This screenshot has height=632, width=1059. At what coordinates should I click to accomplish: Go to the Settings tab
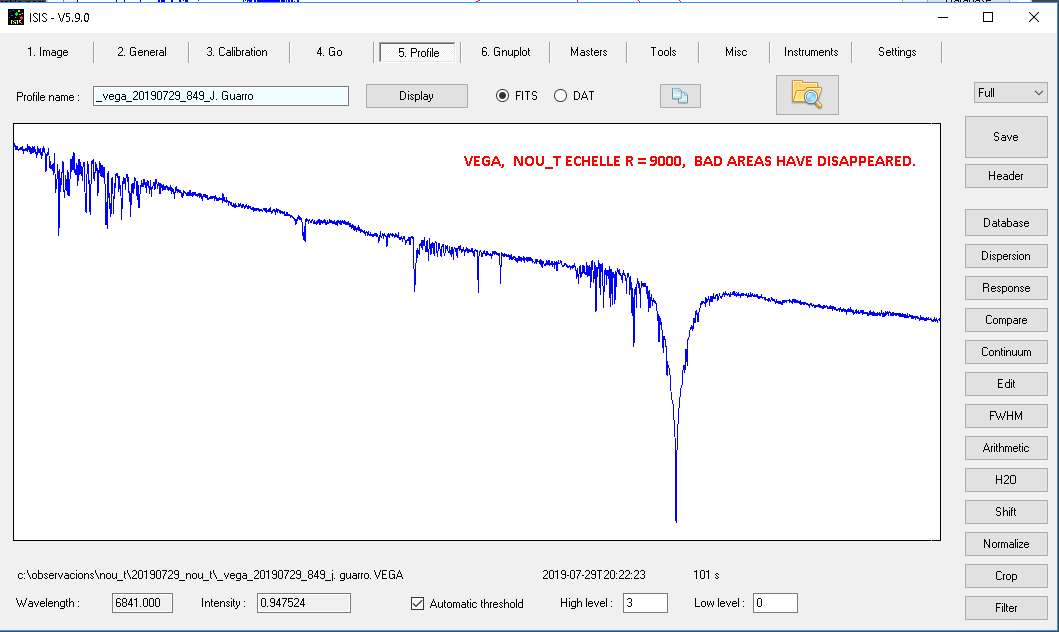pyautogui.click(x=896, y=52)
